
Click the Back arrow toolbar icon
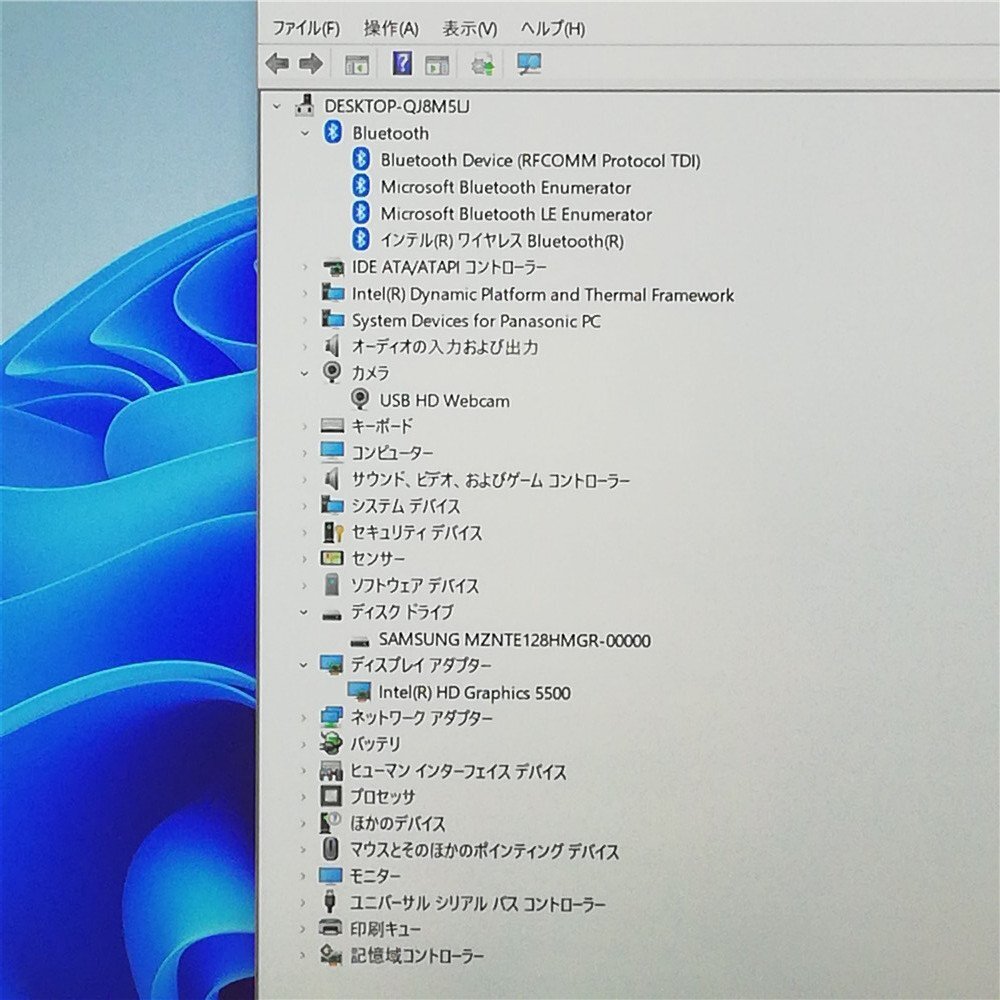pos(277,64)
